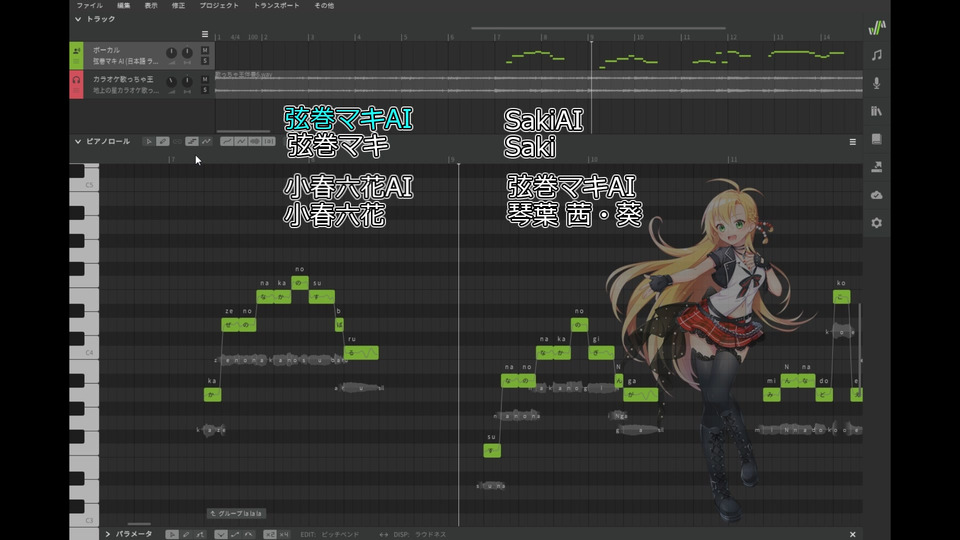960x540 pixels.
Task: Select the pointer tool in piano roll
Action: click(x=148, y=141)
